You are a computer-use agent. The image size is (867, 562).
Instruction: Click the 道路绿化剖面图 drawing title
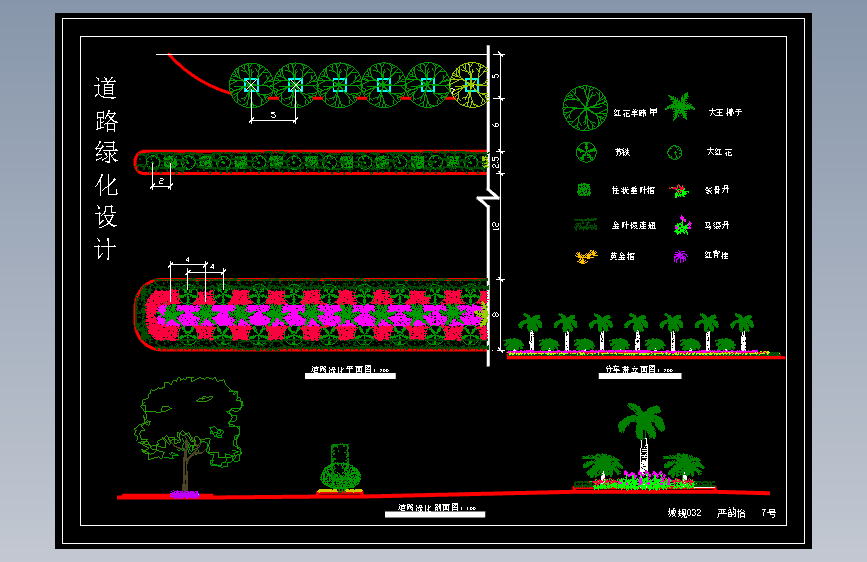click(437, 507)
